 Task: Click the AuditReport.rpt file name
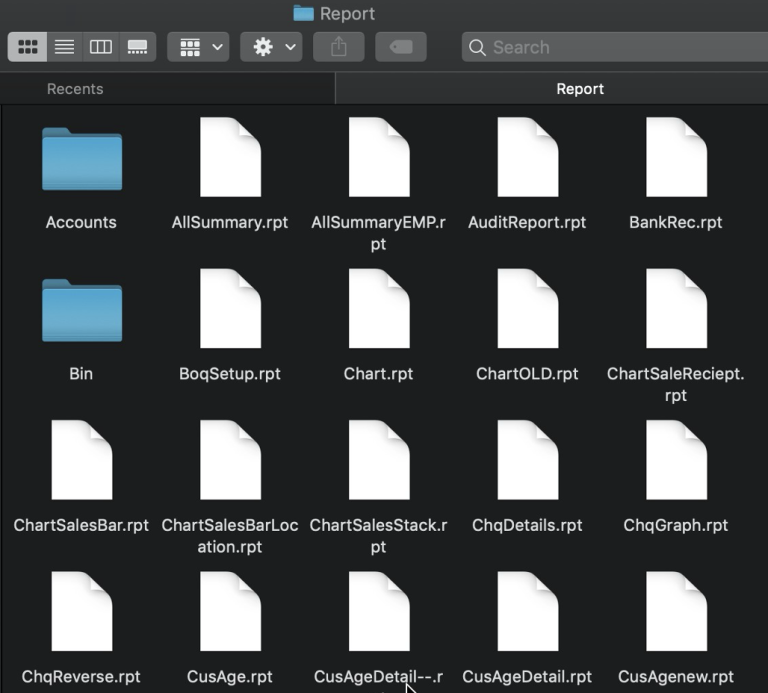(x=527, y=223)
